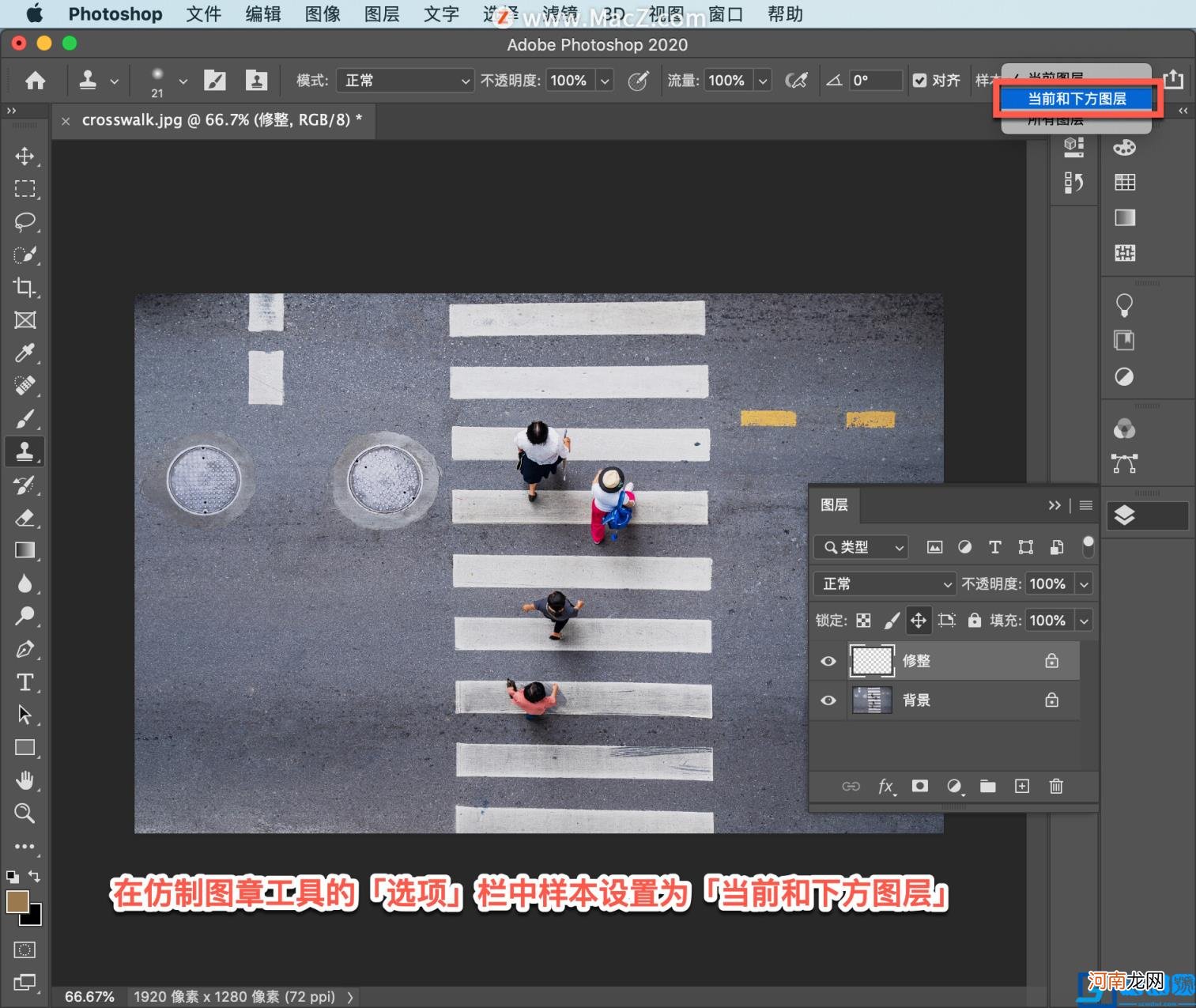The width and height of the screenshot is (1196, 1008).
Task: Select the Eyedropper tool
Action: click(25, 353)
